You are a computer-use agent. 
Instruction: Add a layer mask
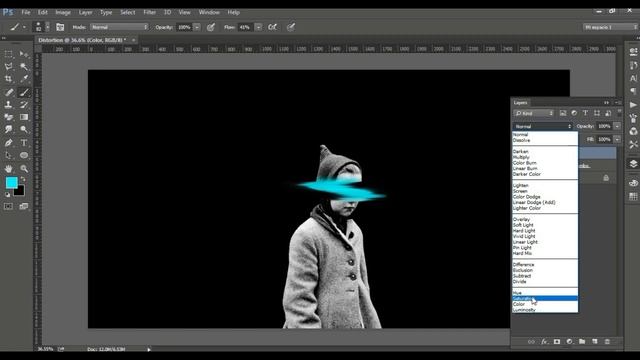point(557,342)
